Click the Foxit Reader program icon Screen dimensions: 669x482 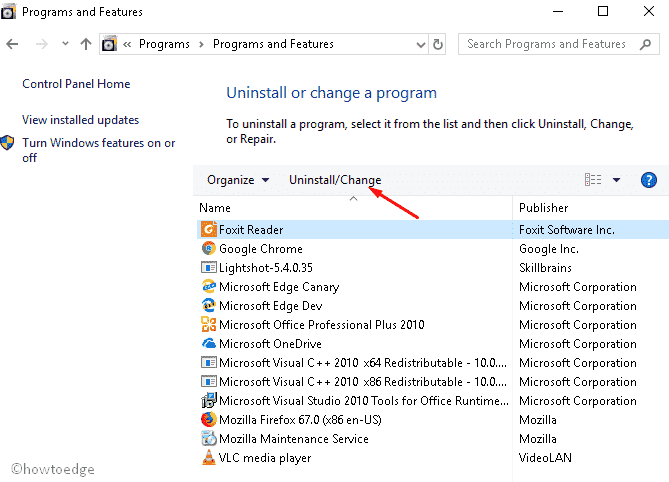(x=209, y=229)
